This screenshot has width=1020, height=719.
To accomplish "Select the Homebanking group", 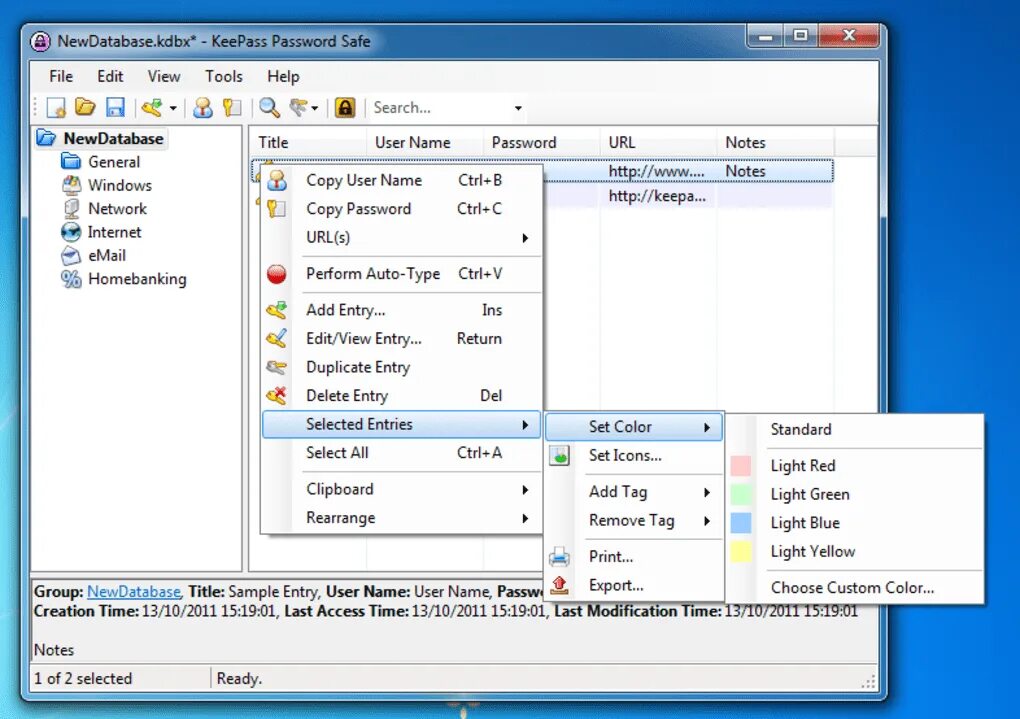I will 137,279.
